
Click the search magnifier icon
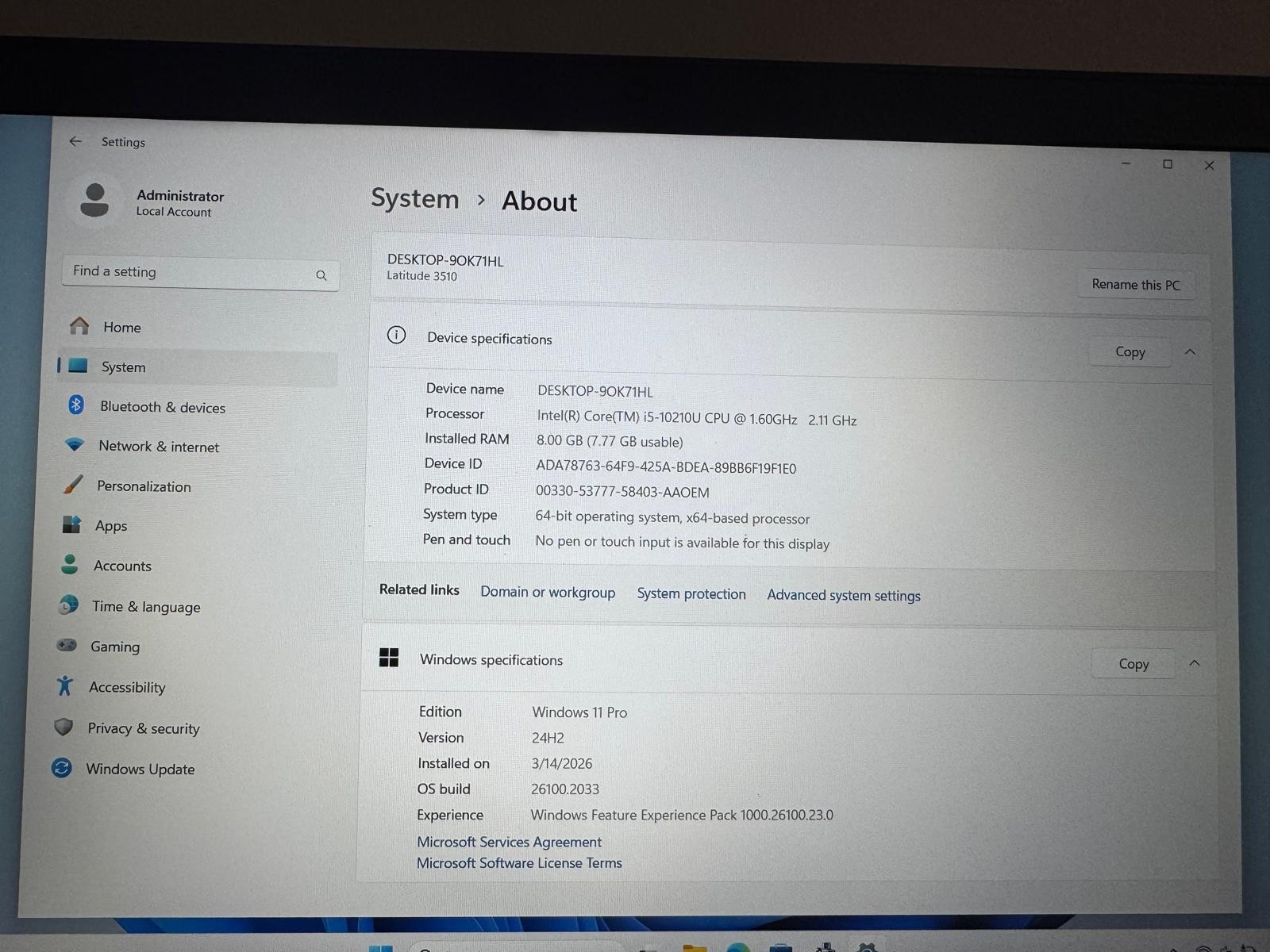pos(321,275)
